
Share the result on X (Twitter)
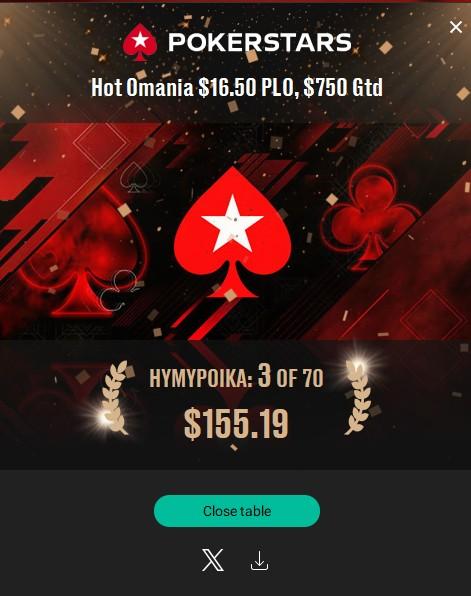[213, 560]
